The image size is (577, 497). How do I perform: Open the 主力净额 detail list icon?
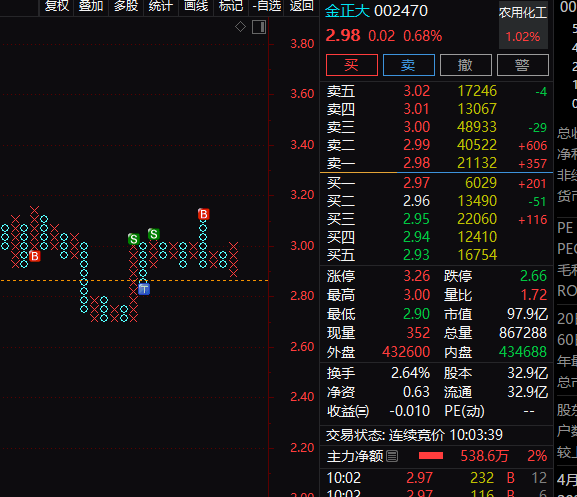click(x=392, y=457)
